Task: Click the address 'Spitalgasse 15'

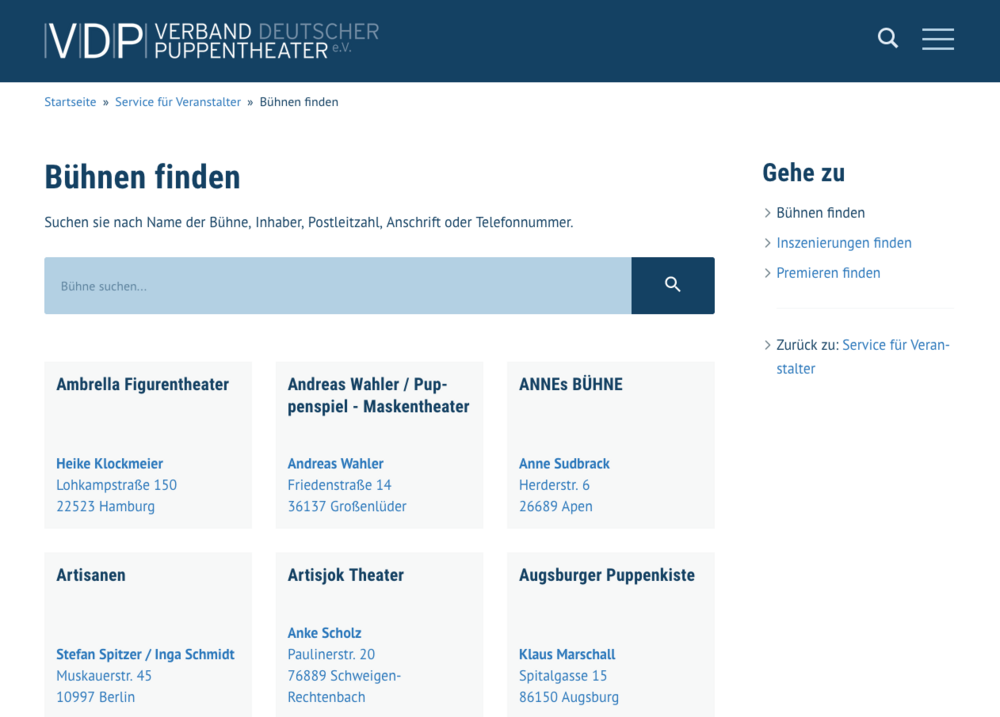Action: (563, 676)
